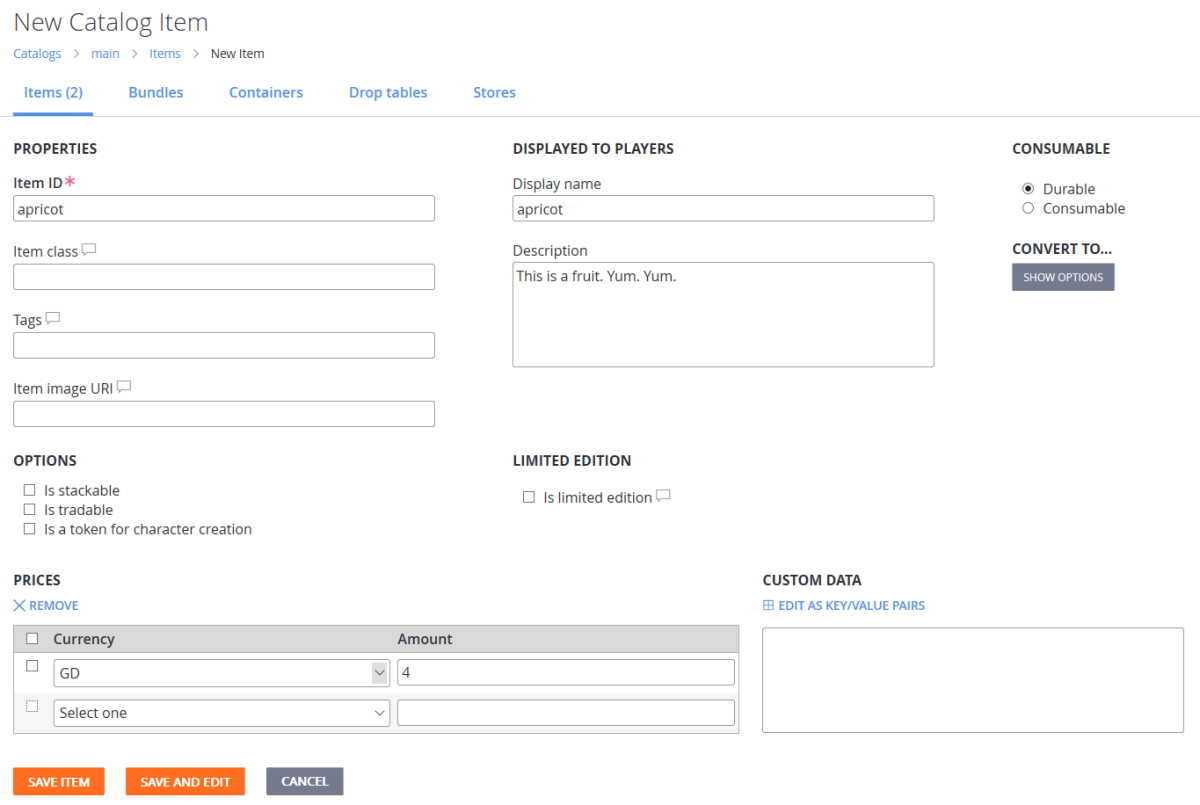Screen dimensions: 1200x805
Task: Enable the Is tradable checkbox
Action: (29, 510)
